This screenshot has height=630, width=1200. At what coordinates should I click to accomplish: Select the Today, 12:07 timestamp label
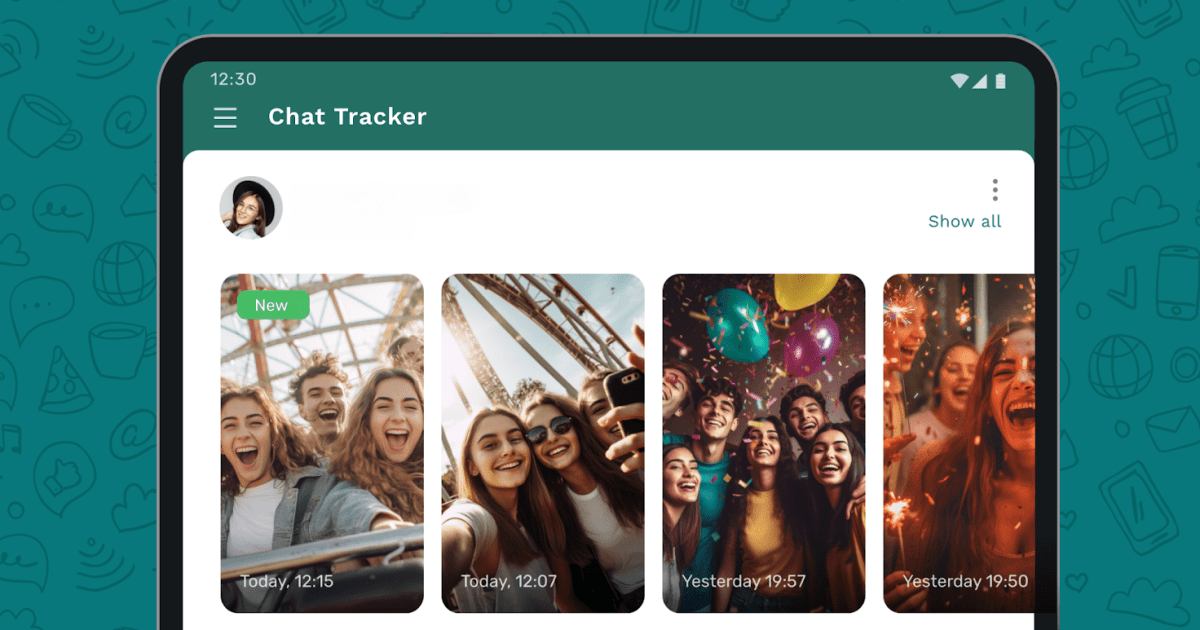[510, 578]
